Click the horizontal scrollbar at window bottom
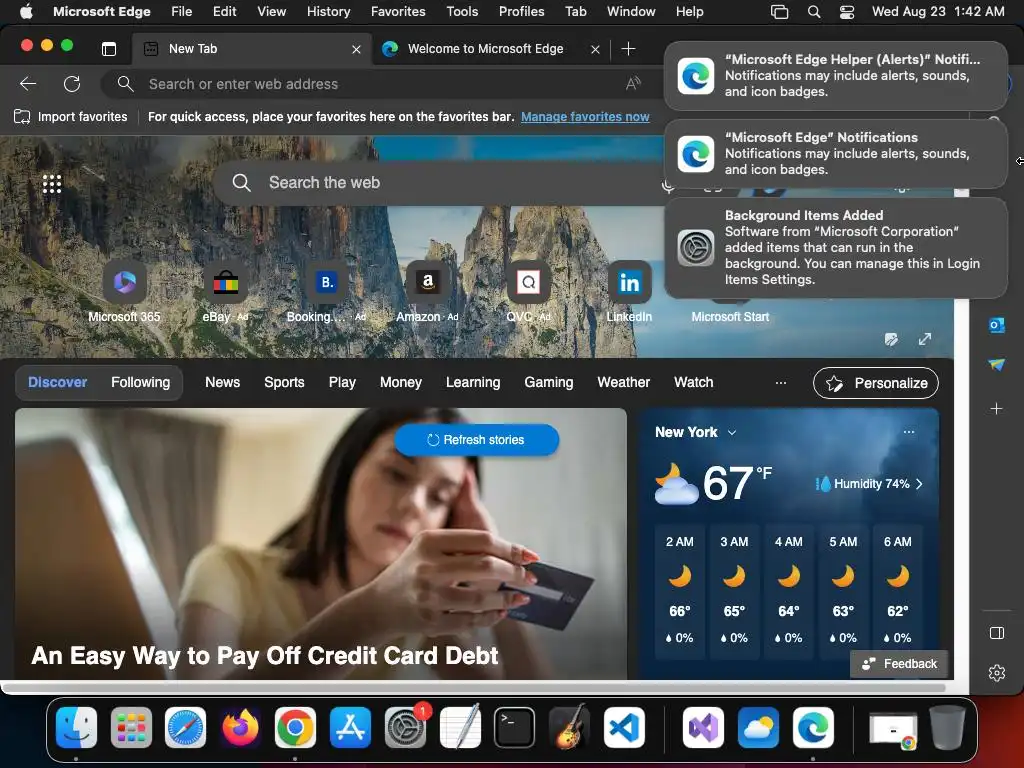Screen dimensions: 1024x768 (x=473, y=688)
